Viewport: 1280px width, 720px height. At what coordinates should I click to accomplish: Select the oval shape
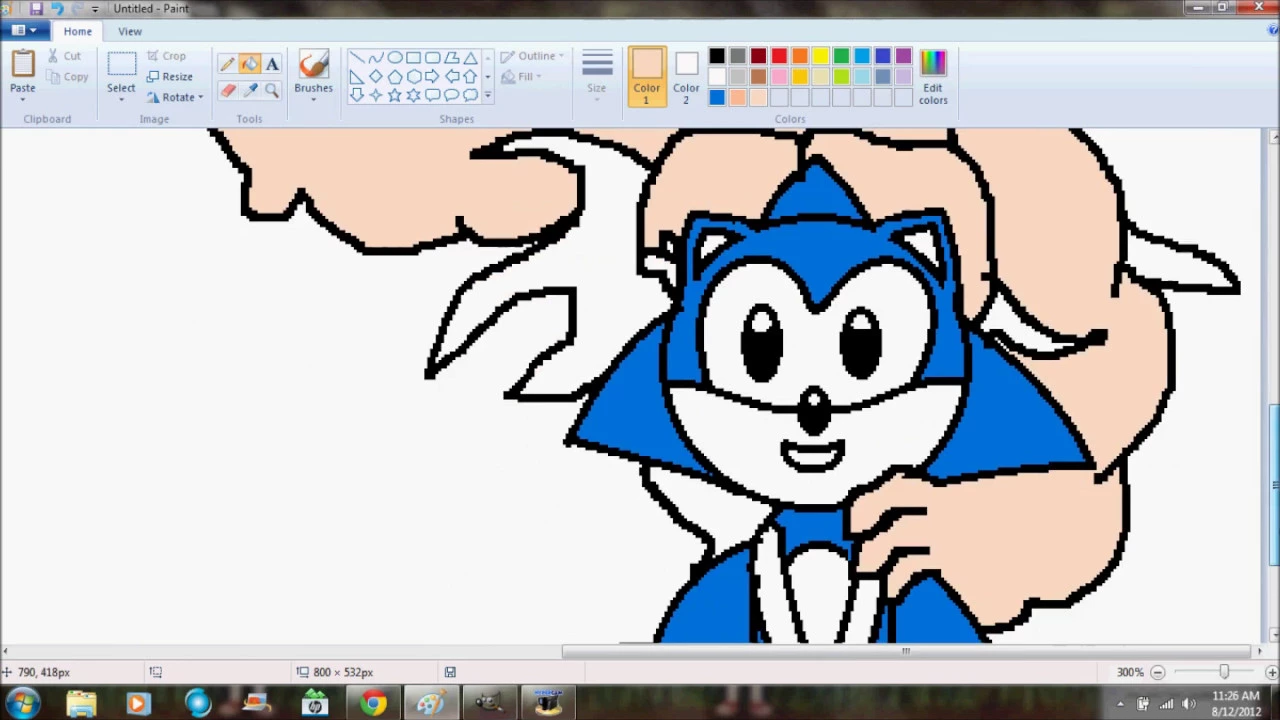click(395, 58)
